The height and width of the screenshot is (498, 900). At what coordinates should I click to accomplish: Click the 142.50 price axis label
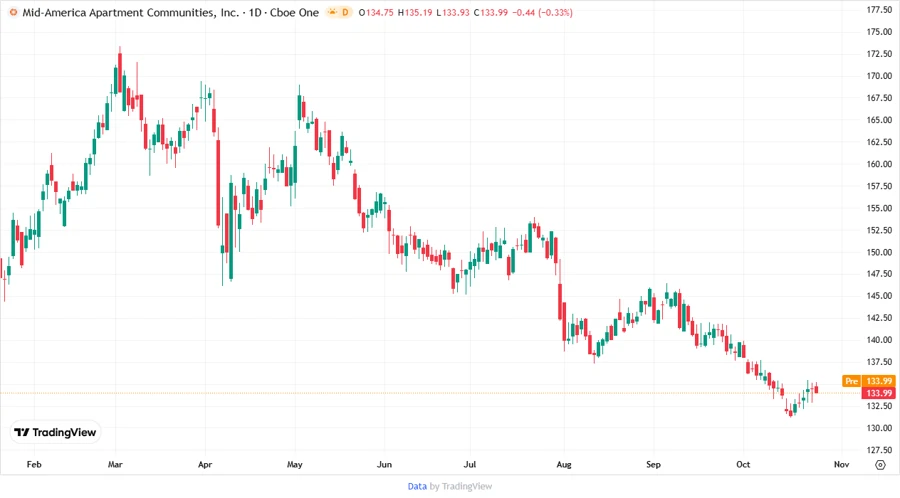pos(879,317)
